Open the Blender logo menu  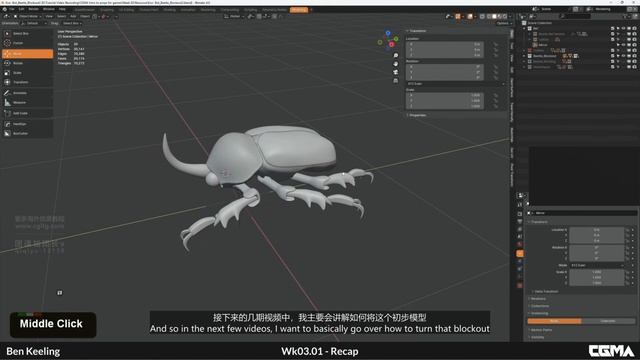[x=4, y=9]
